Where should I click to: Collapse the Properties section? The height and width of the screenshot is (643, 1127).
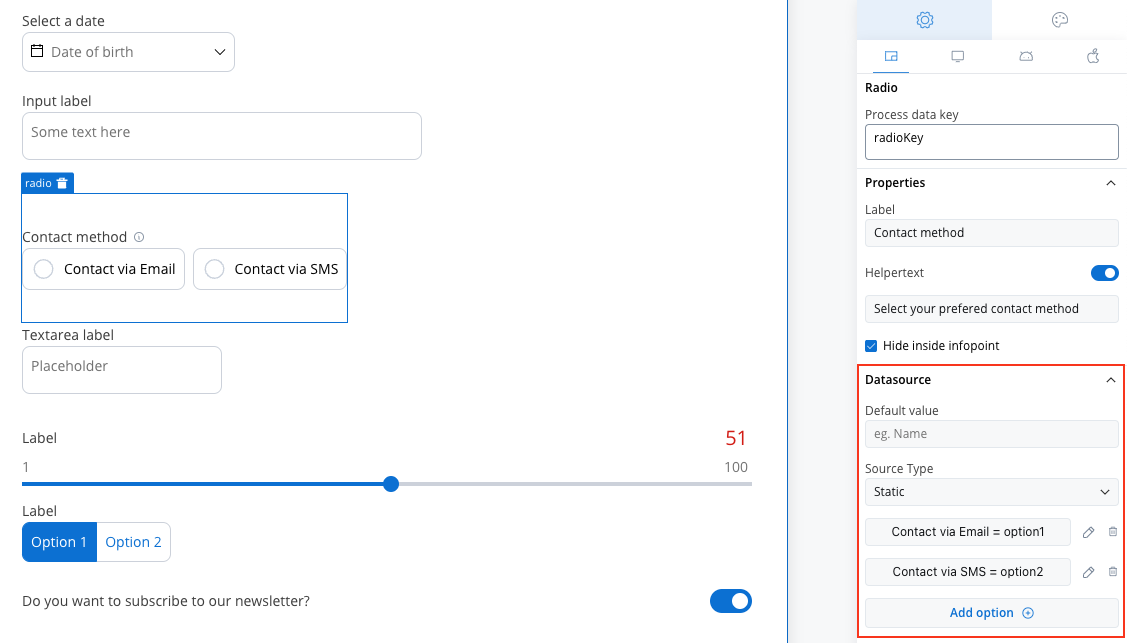coord(1110,182)
